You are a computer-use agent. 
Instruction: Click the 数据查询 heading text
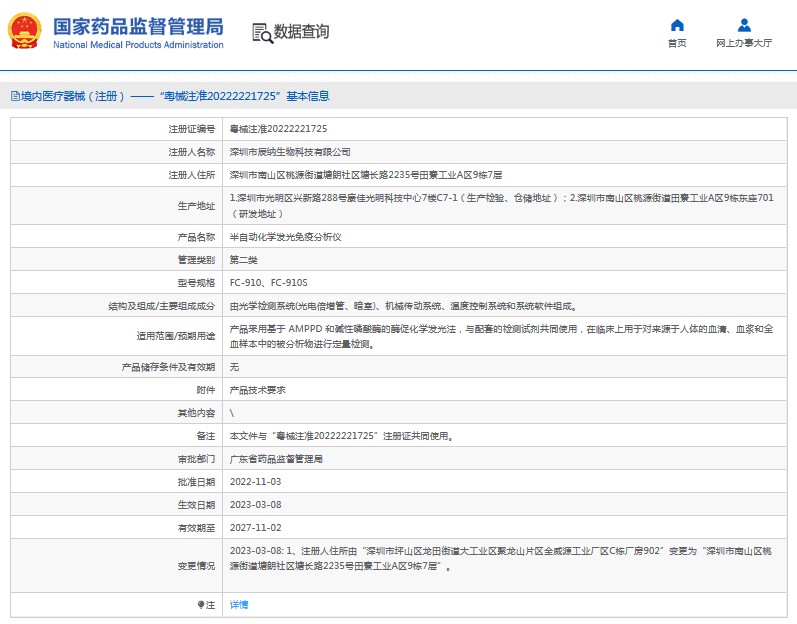pos(301,32)
